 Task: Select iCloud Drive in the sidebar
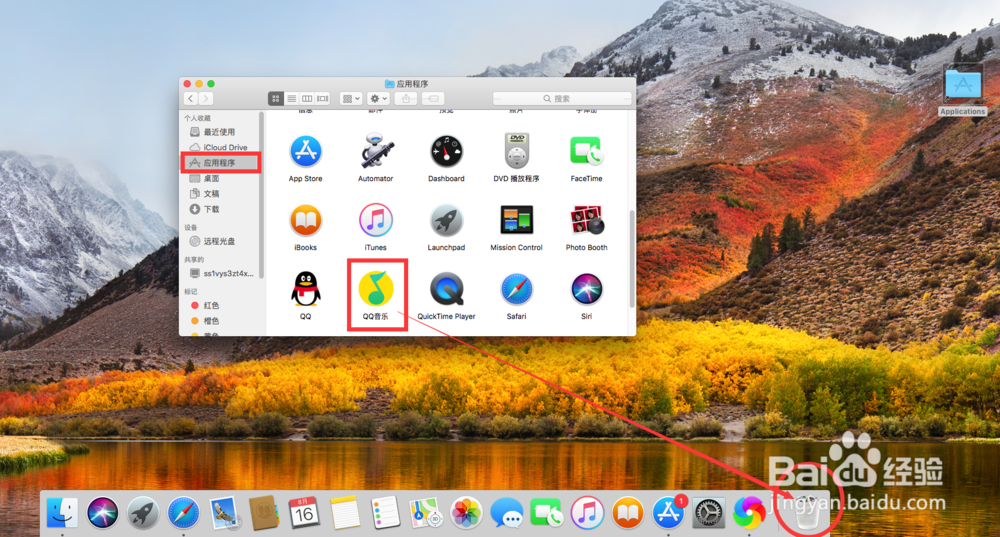coord(221,147)
